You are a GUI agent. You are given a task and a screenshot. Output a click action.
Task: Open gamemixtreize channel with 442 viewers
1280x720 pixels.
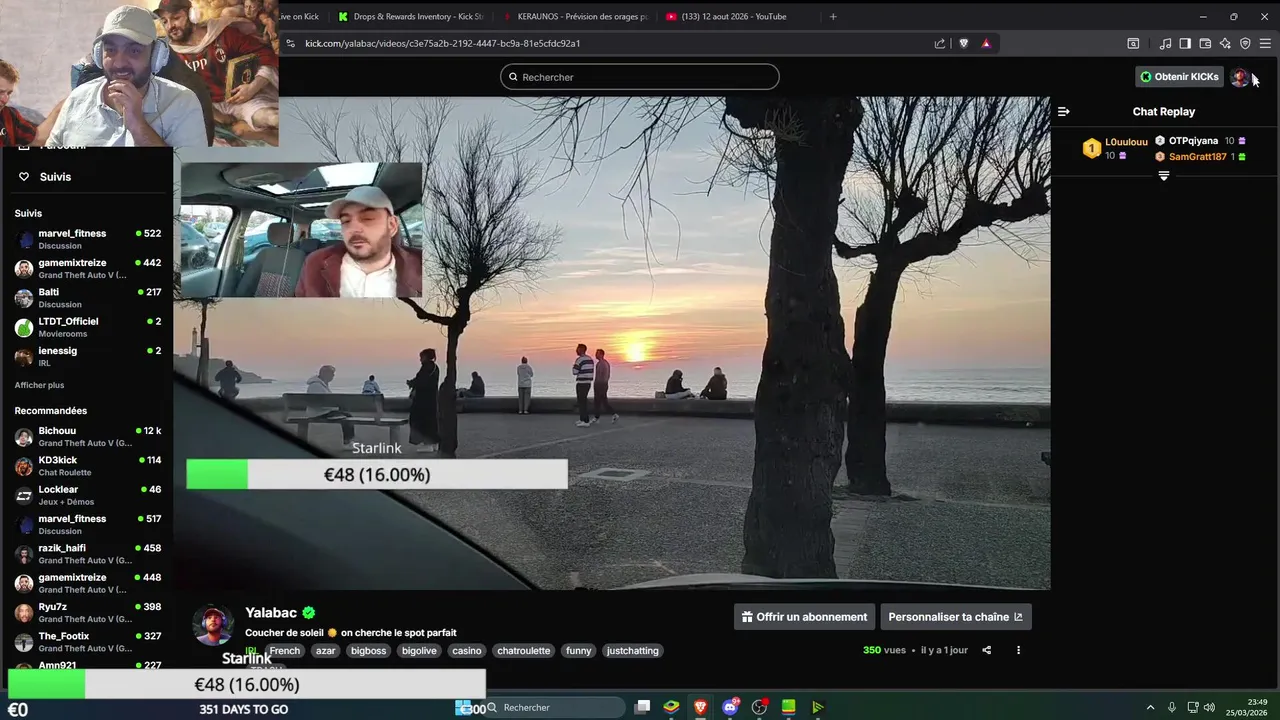point(88,268)
